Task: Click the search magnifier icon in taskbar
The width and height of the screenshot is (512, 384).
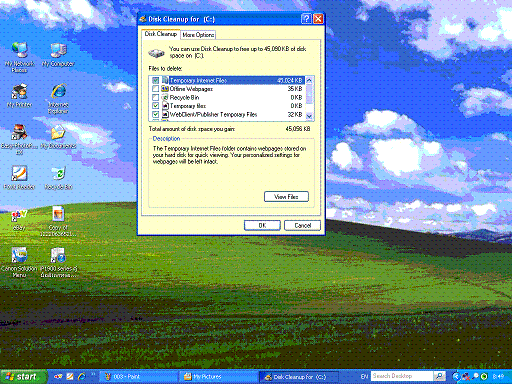Action: tap(440, 376)
